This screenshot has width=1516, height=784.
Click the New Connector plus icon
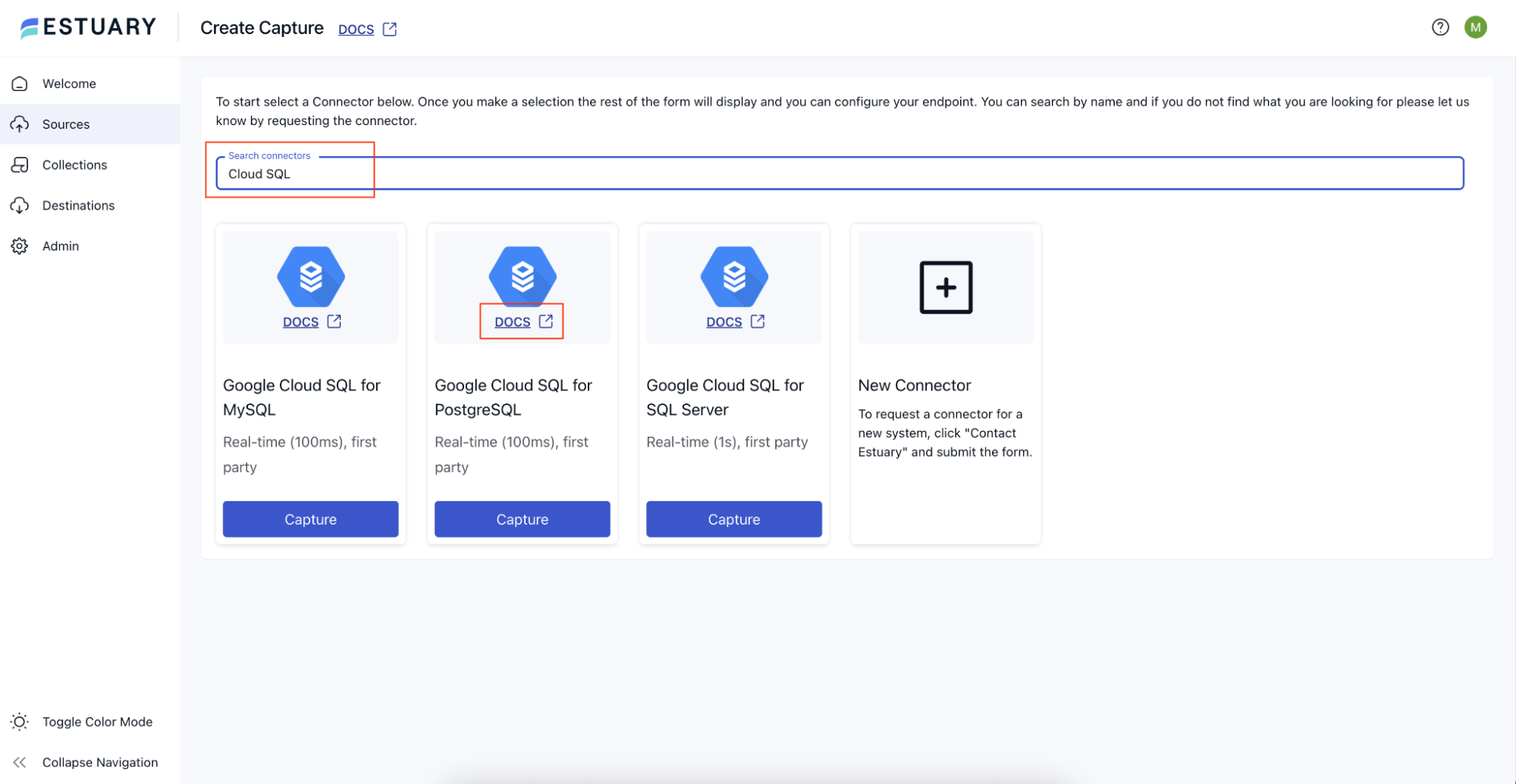[946, 287]
